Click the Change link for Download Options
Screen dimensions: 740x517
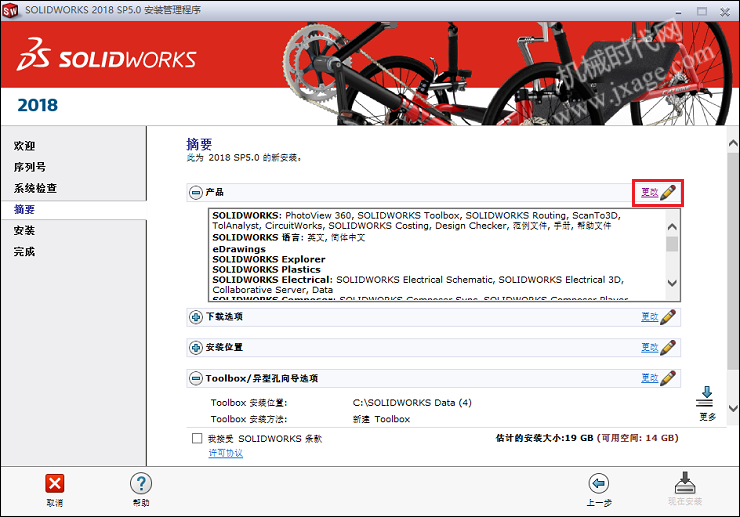649,317
